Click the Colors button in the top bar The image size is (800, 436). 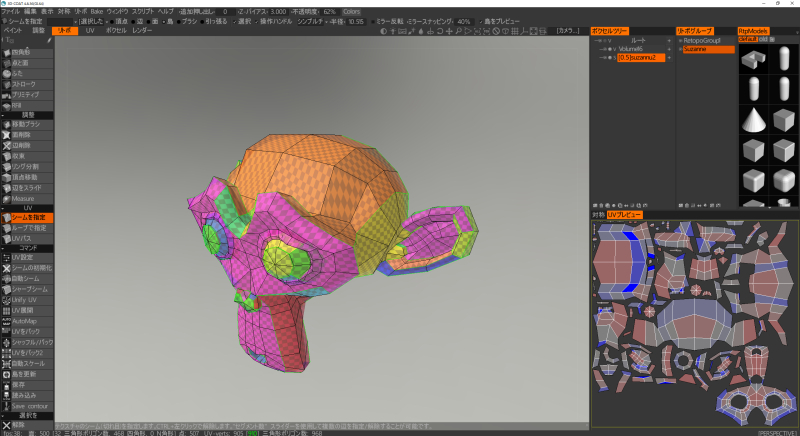(x=351, y=11)
